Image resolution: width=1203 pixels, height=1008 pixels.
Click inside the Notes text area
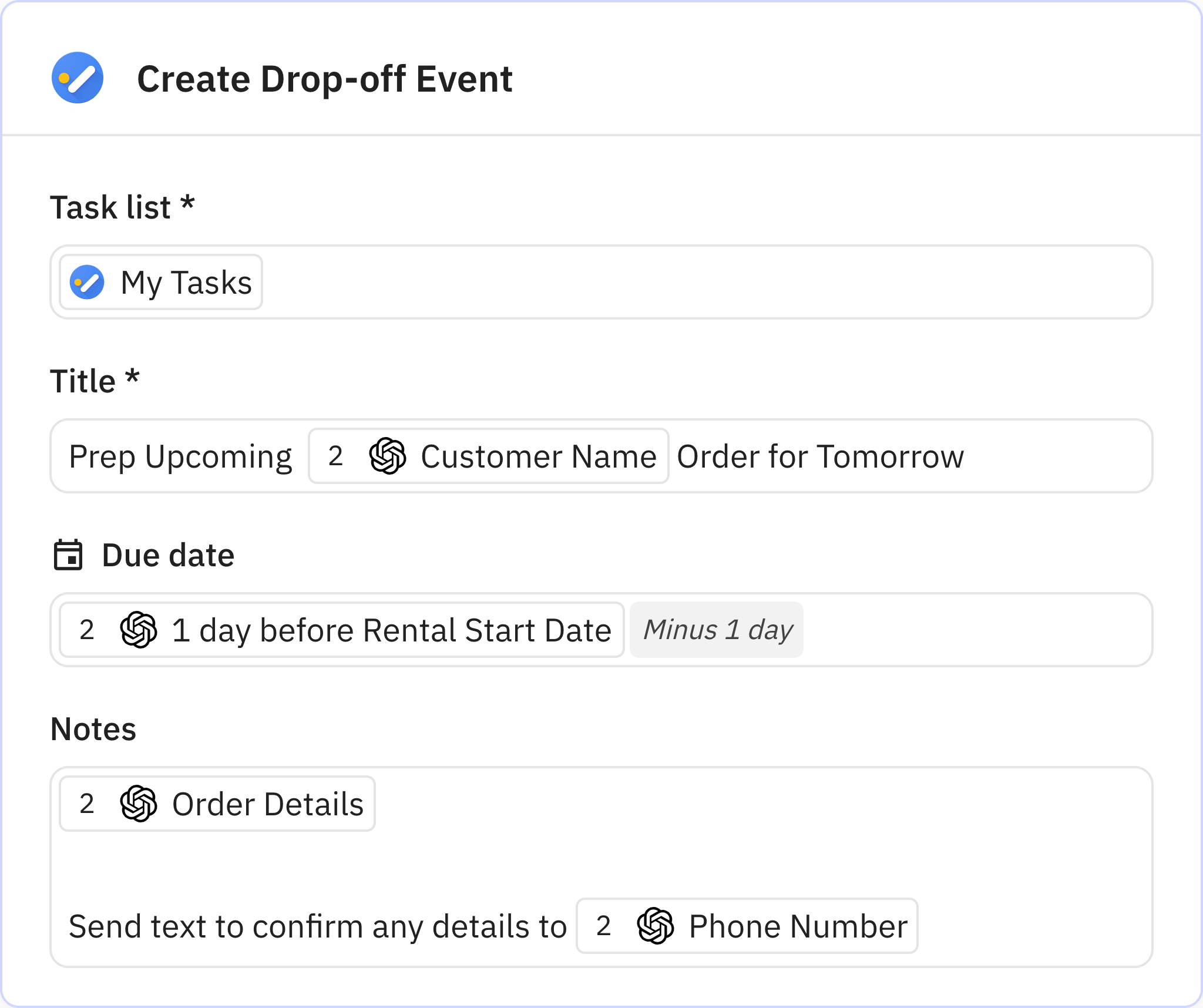(x=587, y=858)
